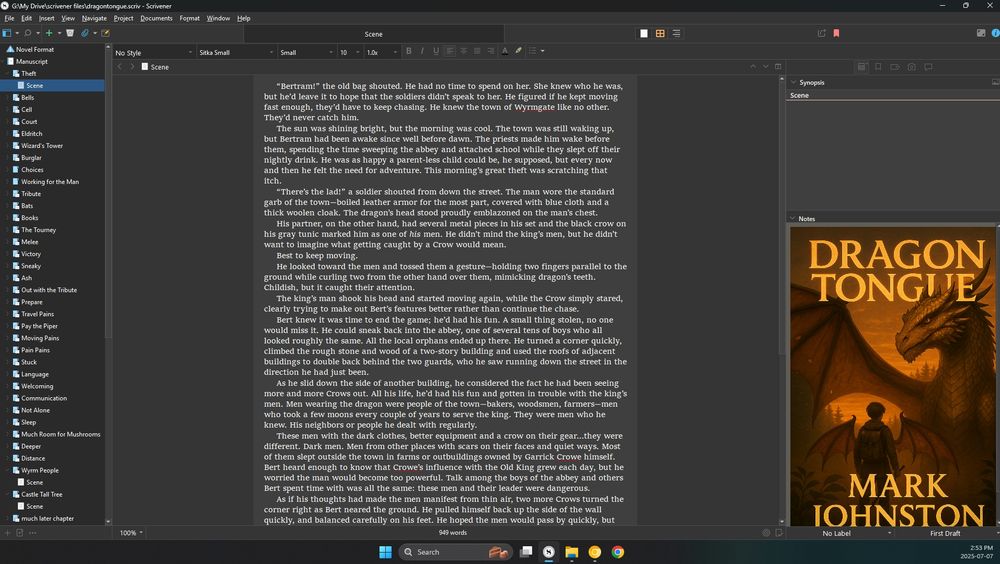
Task: Open the Small font variant dropdown
Action: (x=306, y=52)
